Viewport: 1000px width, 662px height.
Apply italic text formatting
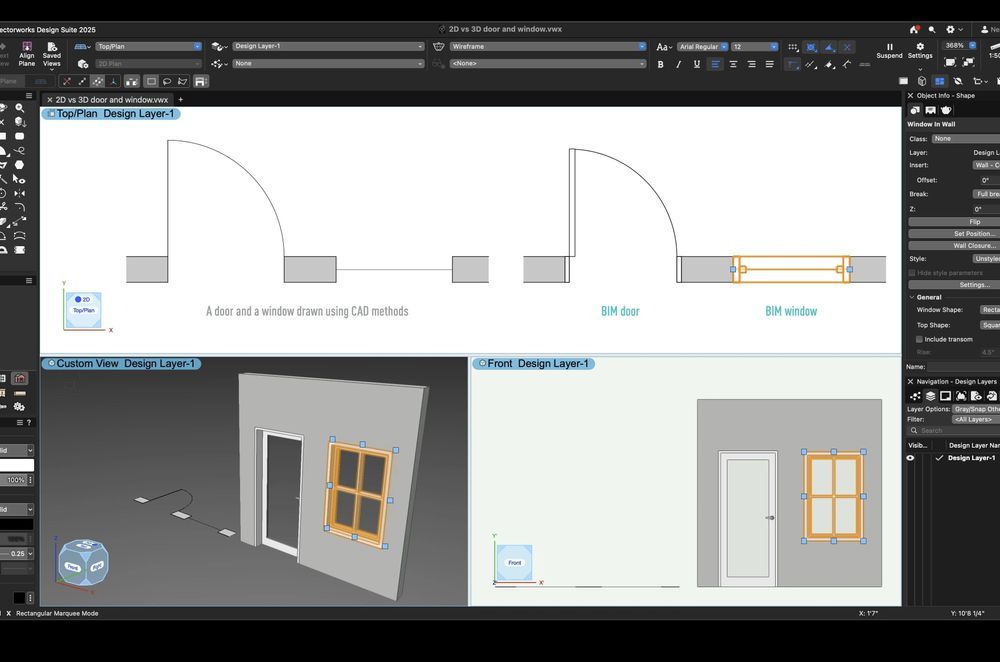pyautogui.click(x=678, y=64)
